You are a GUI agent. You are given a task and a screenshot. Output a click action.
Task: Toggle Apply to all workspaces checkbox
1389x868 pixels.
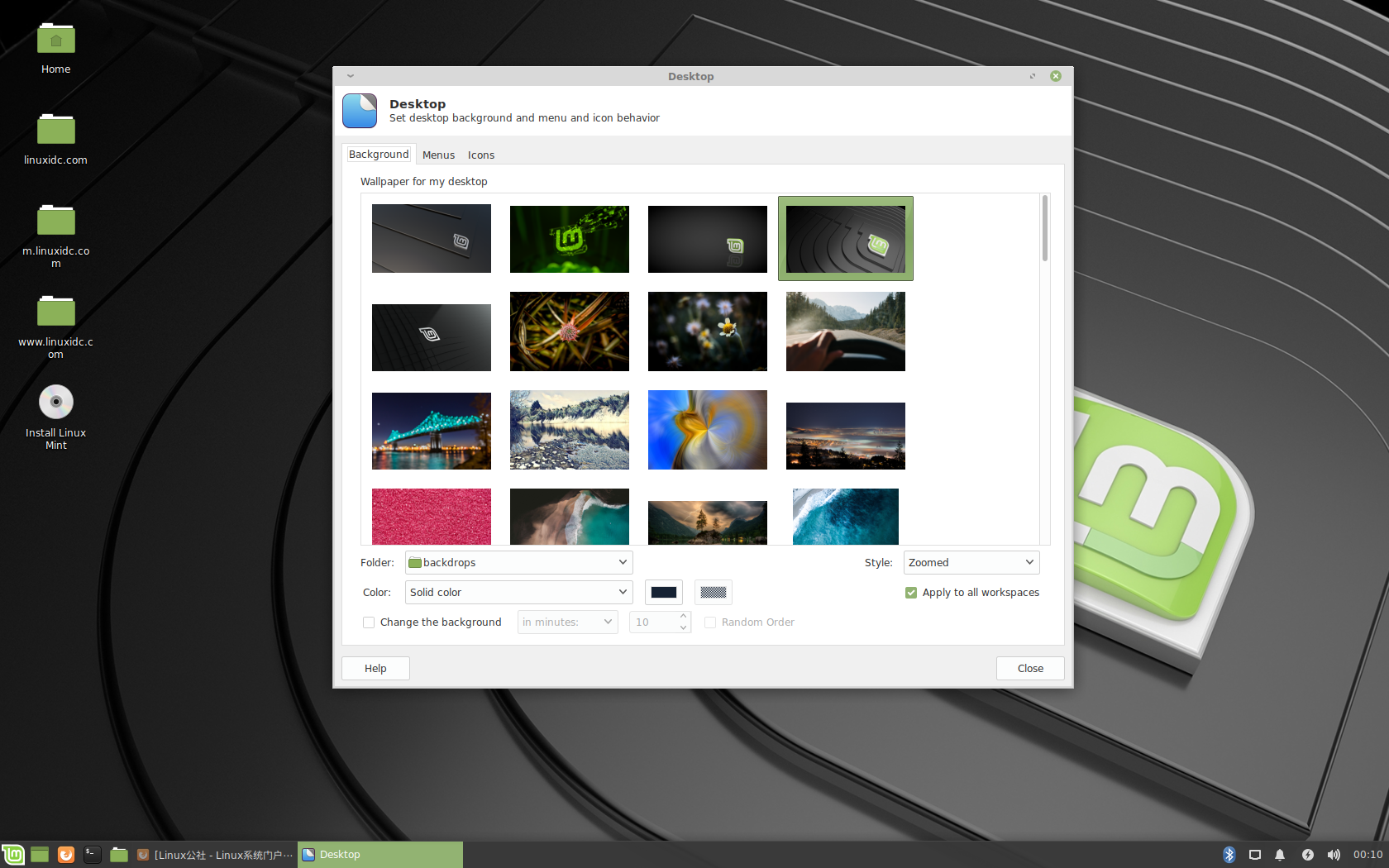[911, 593]
